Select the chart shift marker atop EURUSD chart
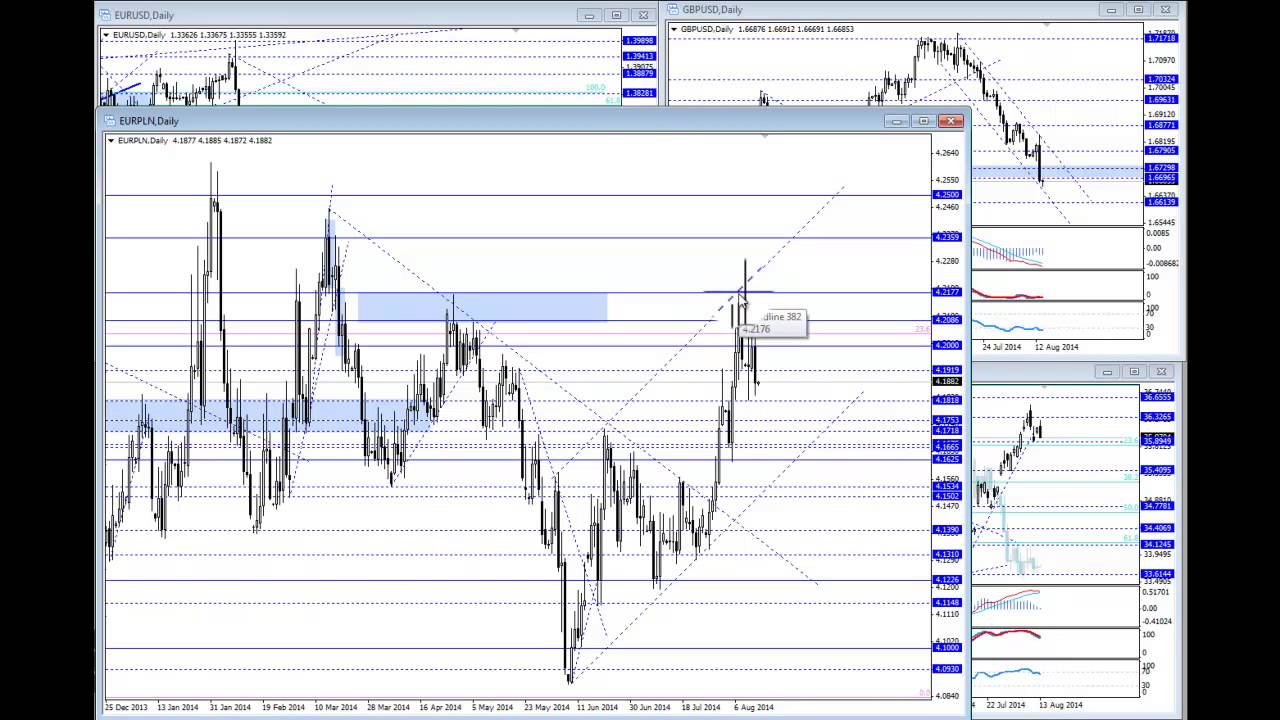Image resolution: width=1280 pixels, height=720 pixels. click(516, 31)
